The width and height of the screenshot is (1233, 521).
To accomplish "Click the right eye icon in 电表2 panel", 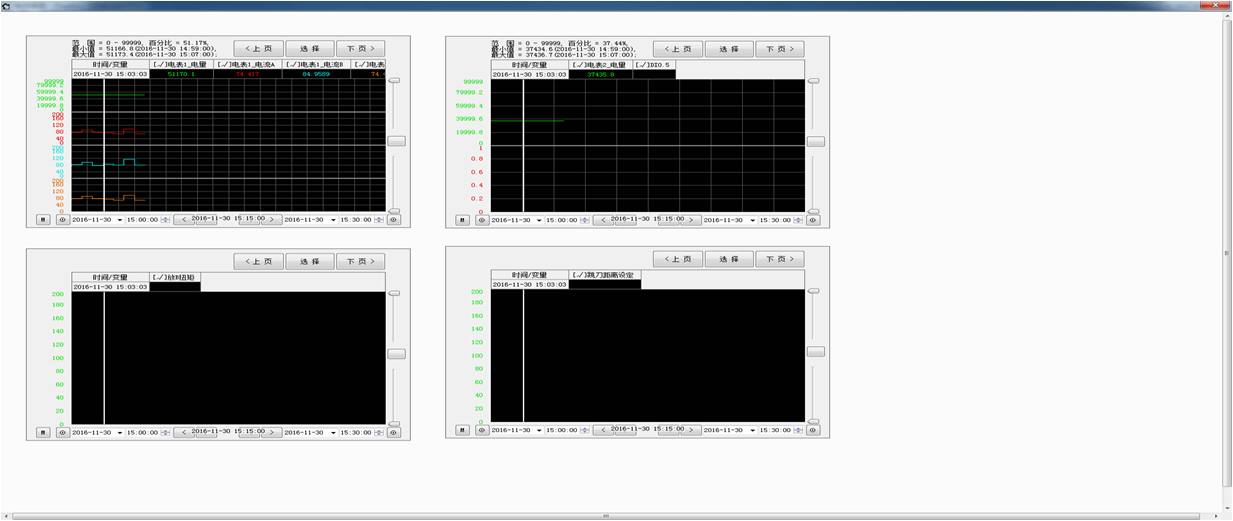I will (x=814, y=220).
